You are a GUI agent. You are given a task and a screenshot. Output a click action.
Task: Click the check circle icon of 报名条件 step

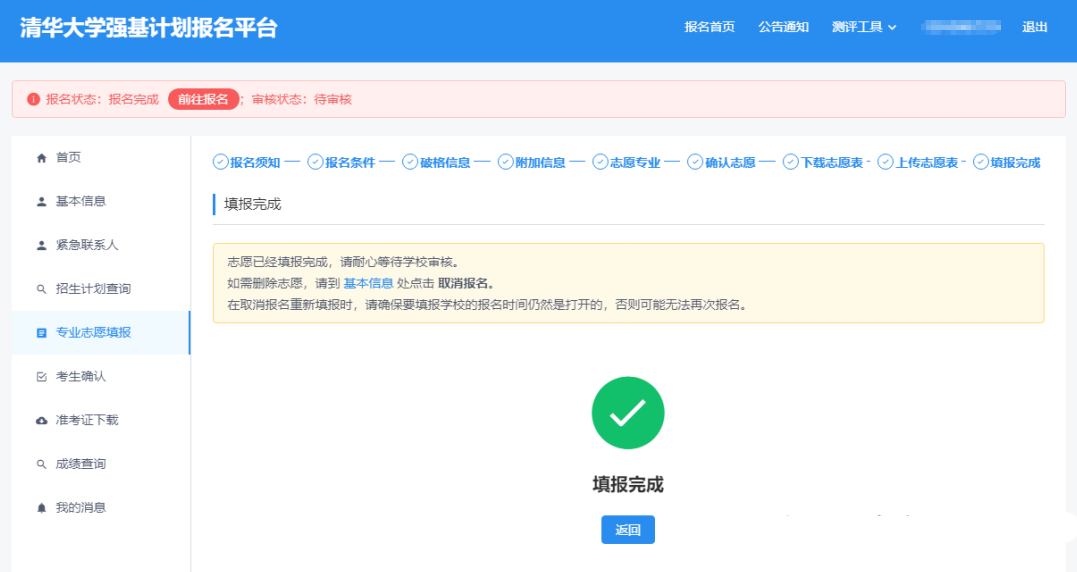(x=315, y=162)
